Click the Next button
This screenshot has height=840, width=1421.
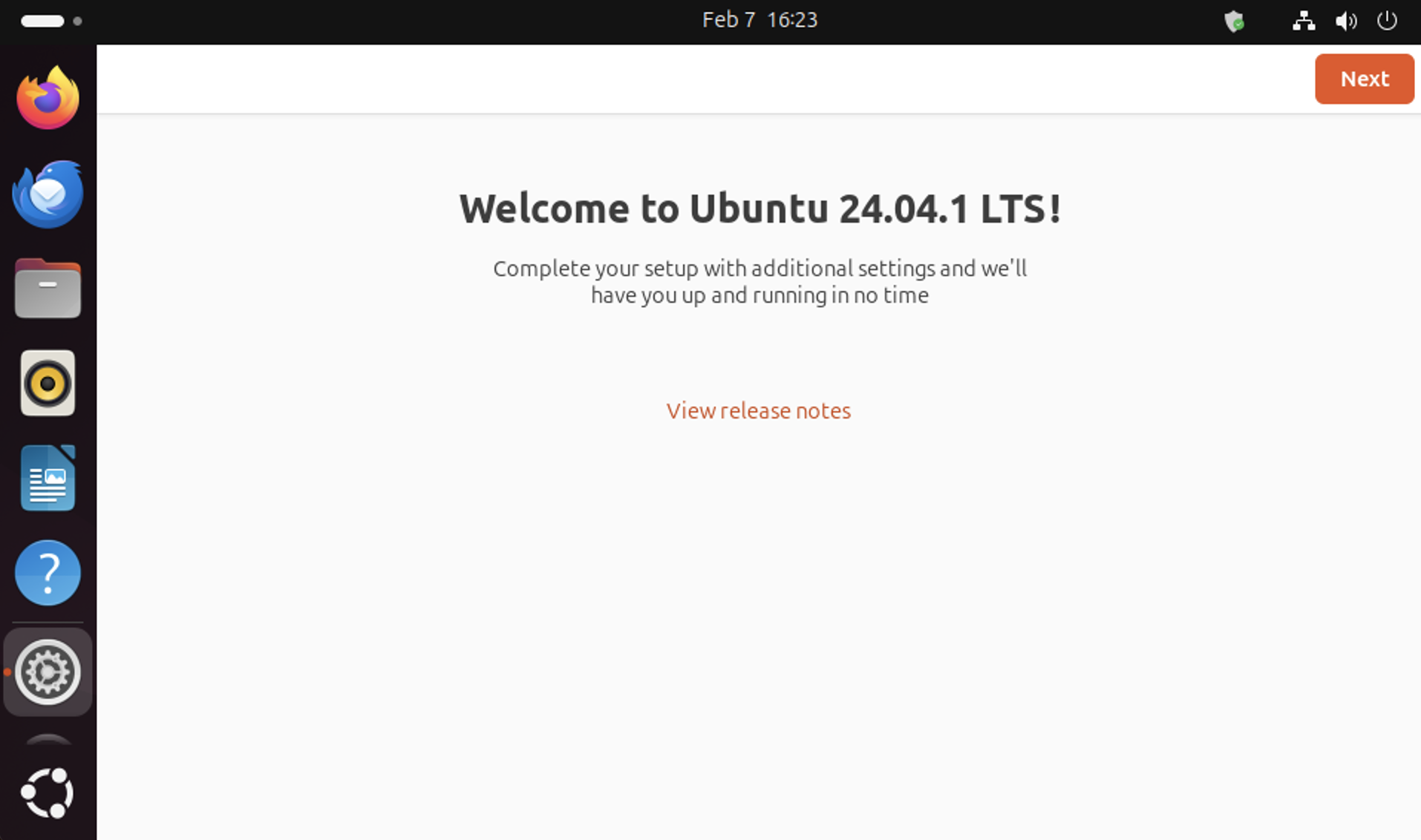[1364, 79]
